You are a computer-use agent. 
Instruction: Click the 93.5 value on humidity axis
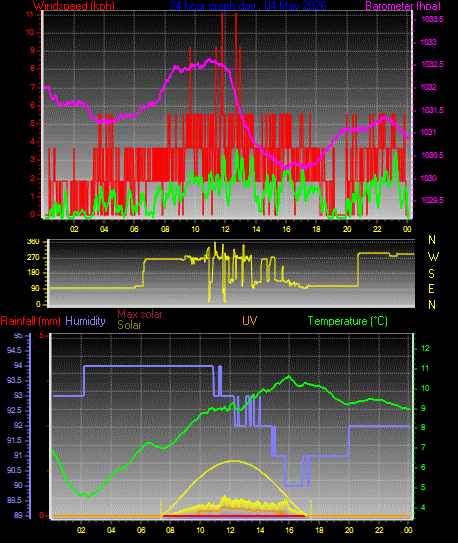(x=14, y=381)
